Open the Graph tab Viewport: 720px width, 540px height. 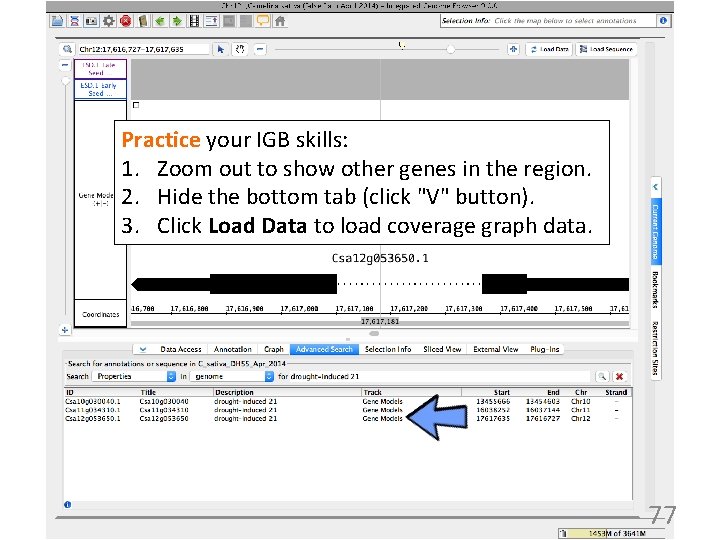tap(274, 349)
